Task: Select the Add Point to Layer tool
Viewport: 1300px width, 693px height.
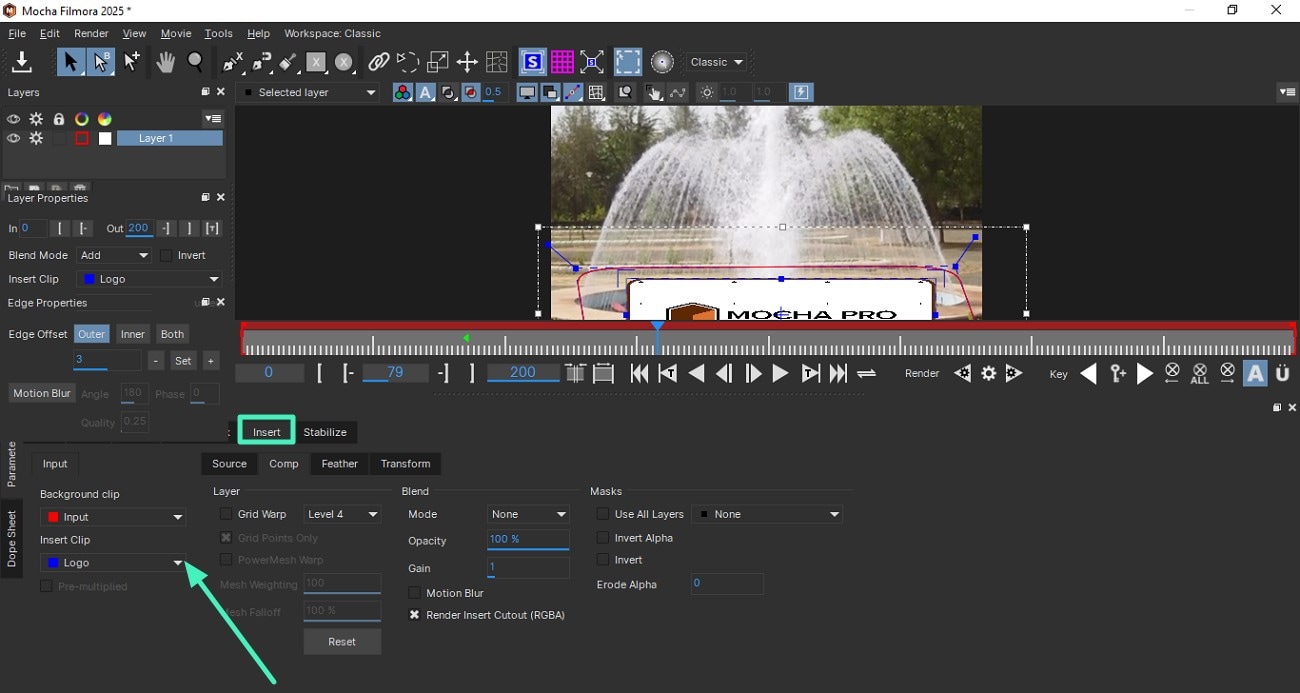Action: coord(131,61)
